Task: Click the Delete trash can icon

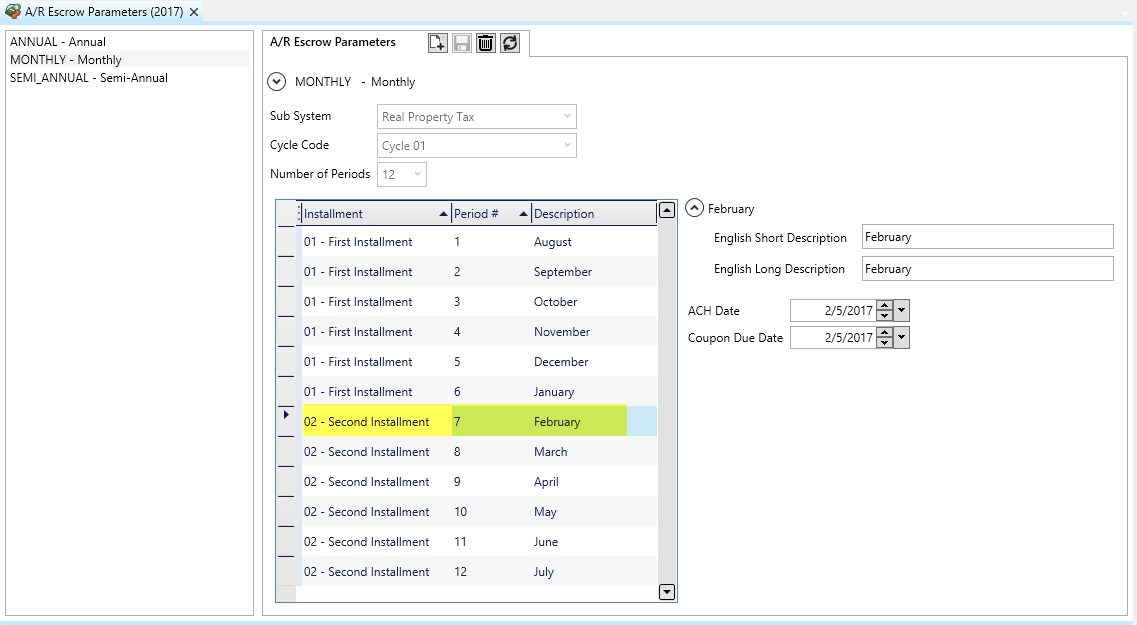Action: point(486,43)
